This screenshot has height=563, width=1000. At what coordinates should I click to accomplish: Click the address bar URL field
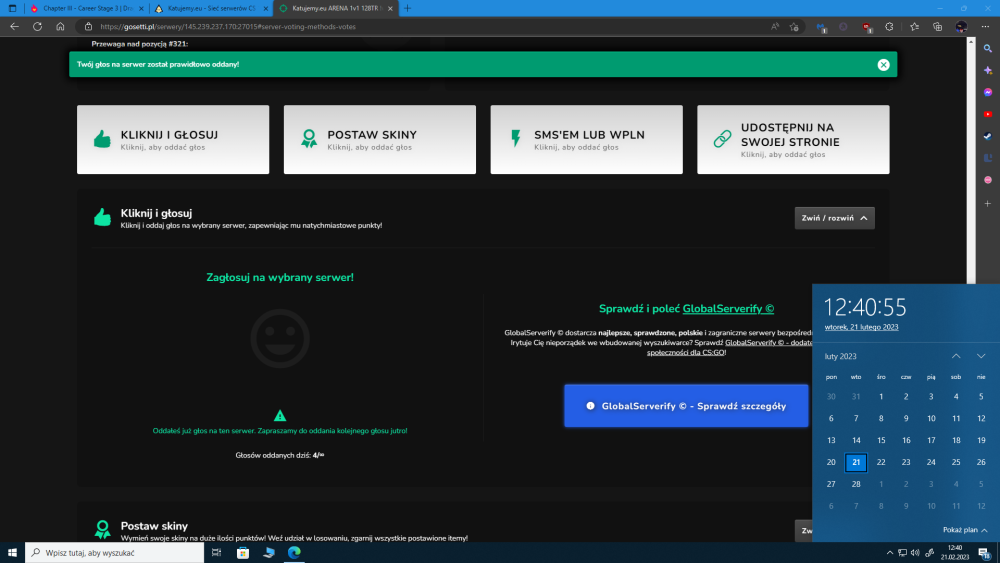427,27
